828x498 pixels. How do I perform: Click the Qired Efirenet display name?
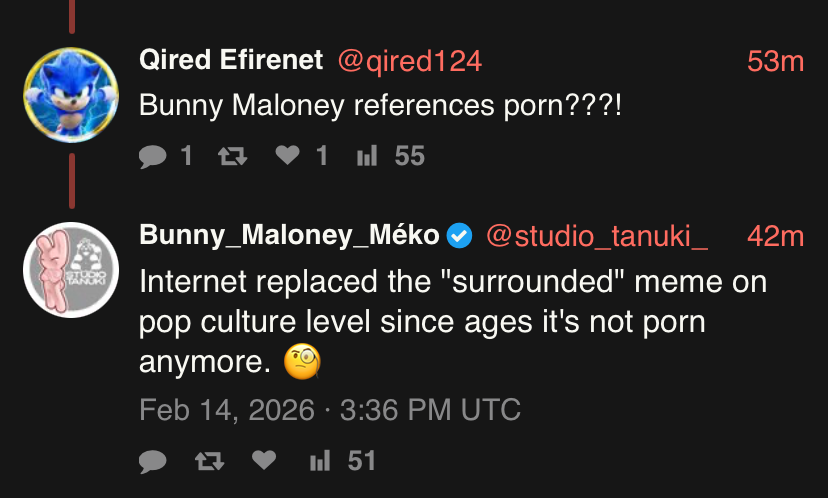[x=231, y=61]
